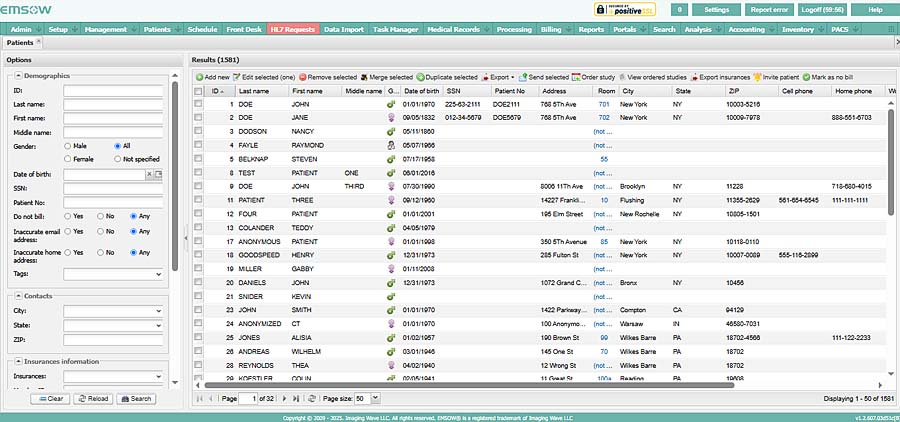This screenshot has height=422, width=900.
Task: Click the Last name input field
Action: (x=112, y=104)
